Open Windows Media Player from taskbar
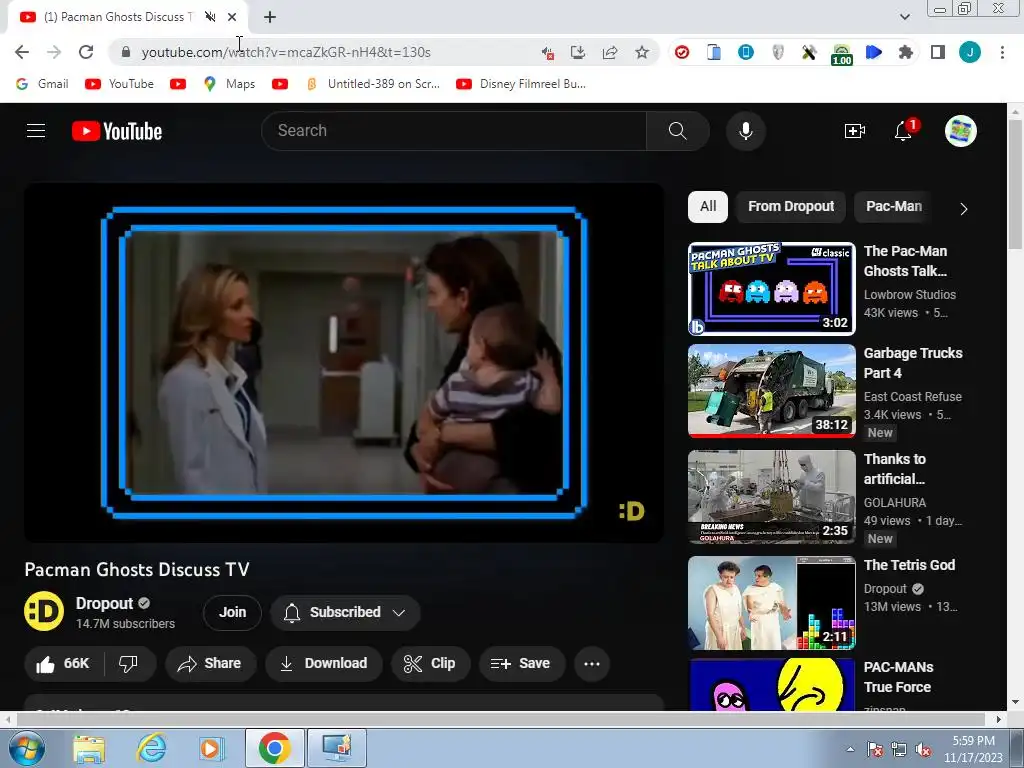Image resolution: width=1024 pixels, height=768 pixels. click(x=211, y=748)
